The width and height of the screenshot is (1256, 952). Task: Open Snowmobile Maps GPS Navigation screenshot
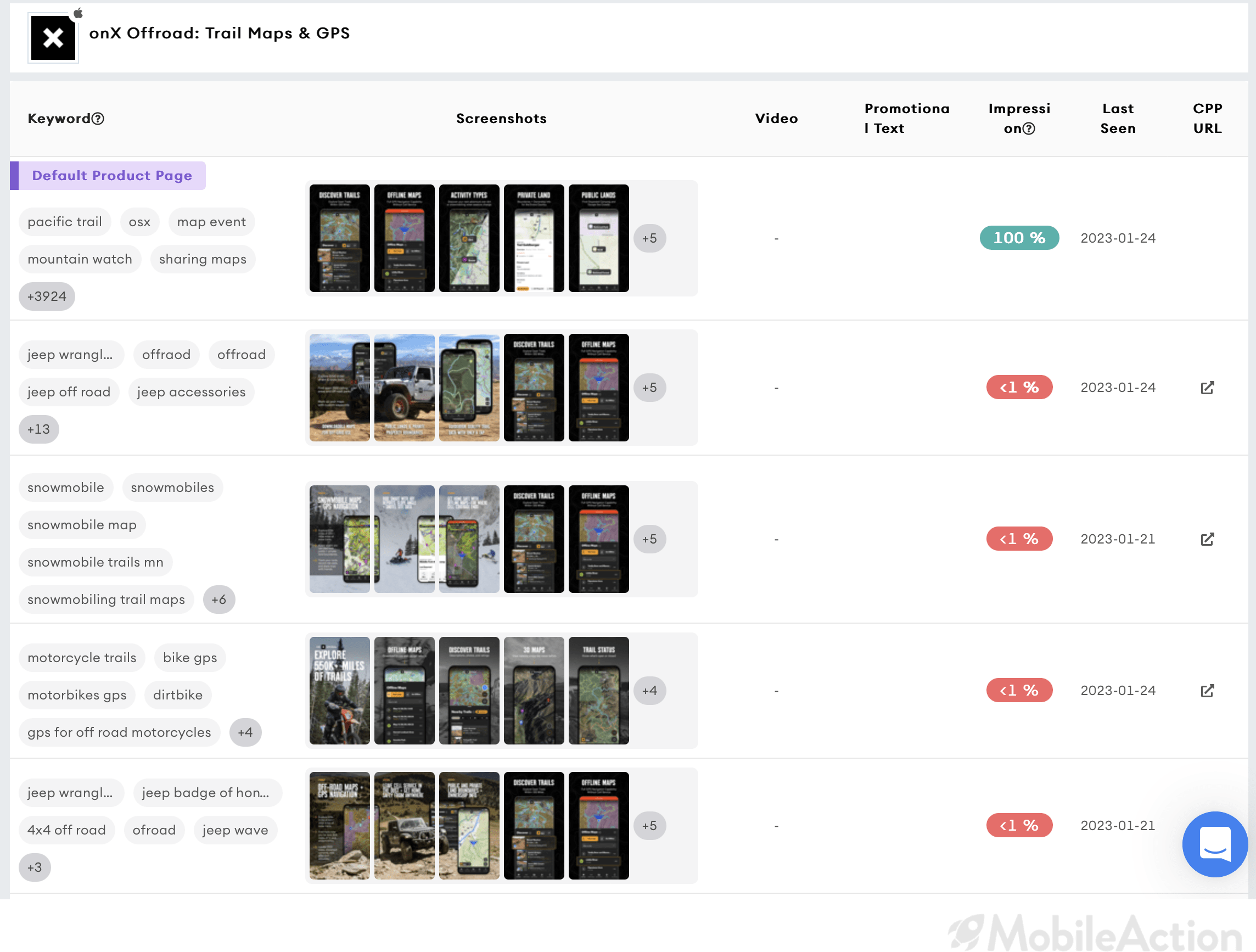(x=340, y=539)
